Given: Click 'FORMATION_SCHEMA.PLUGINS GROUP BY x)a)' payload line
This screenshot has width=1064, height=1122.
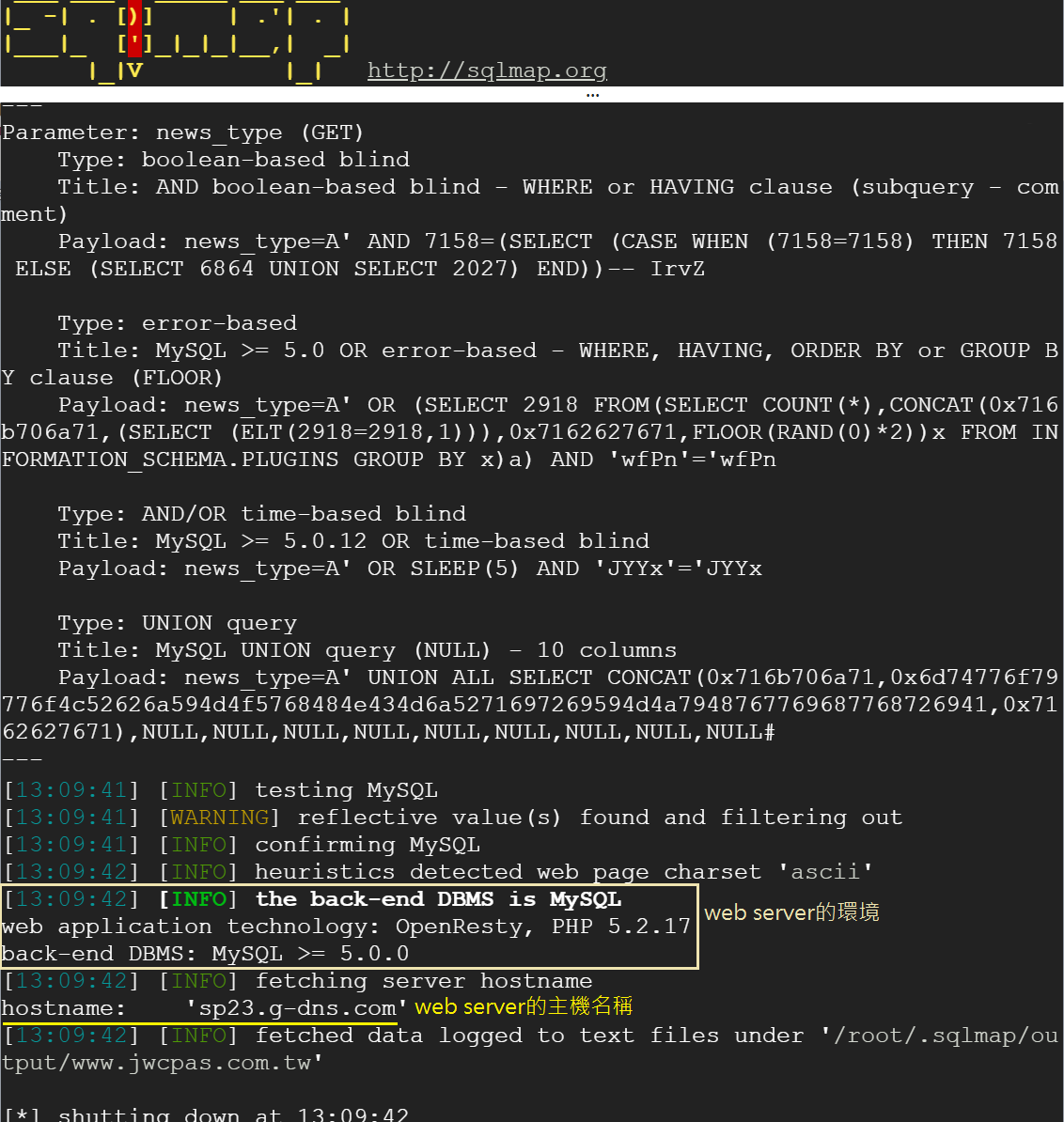Looking at the screenshot, I should pyautogui.click(x=388, y=460).
